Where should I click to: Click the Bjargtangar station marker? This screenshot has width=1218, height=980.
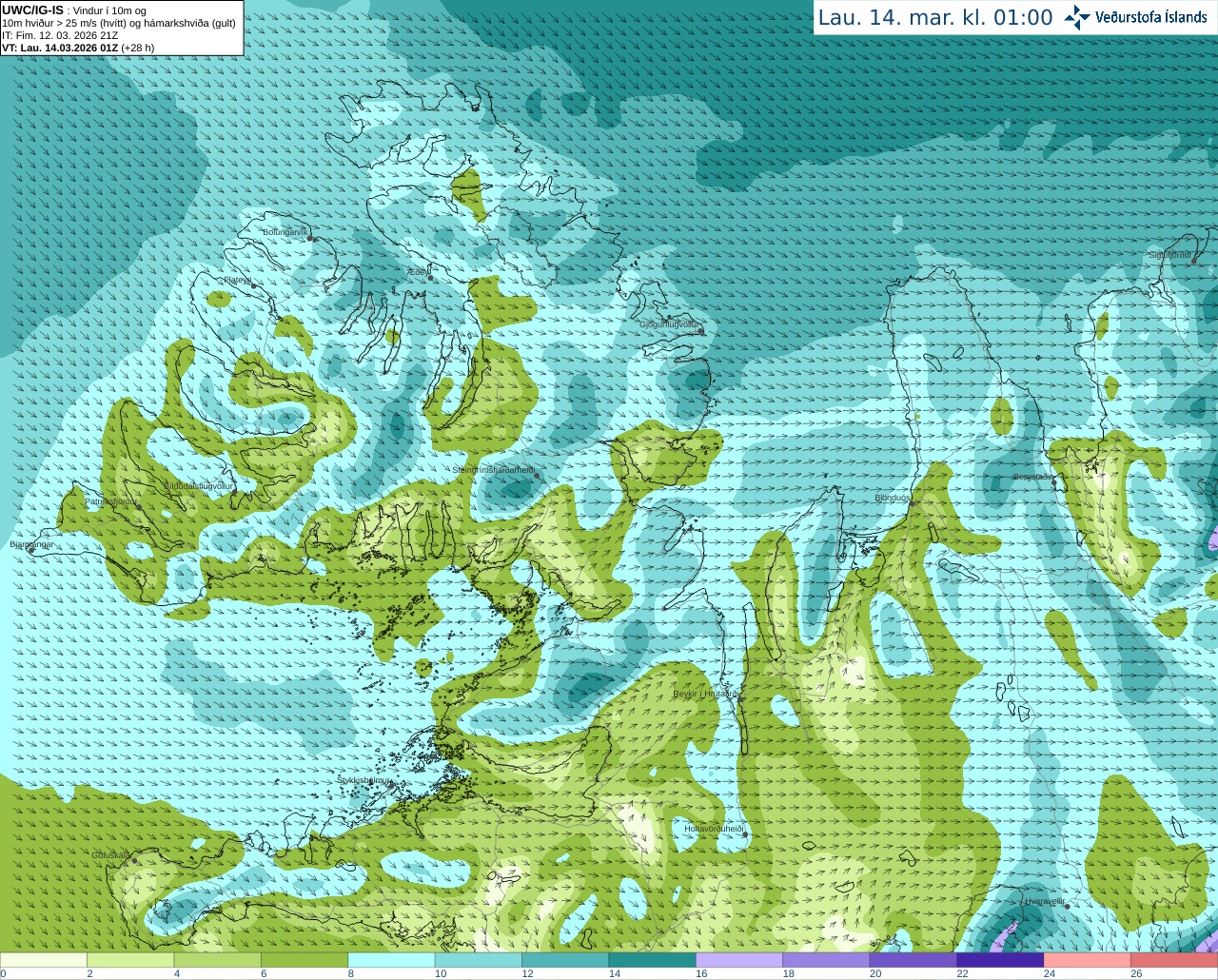[31, 550]
